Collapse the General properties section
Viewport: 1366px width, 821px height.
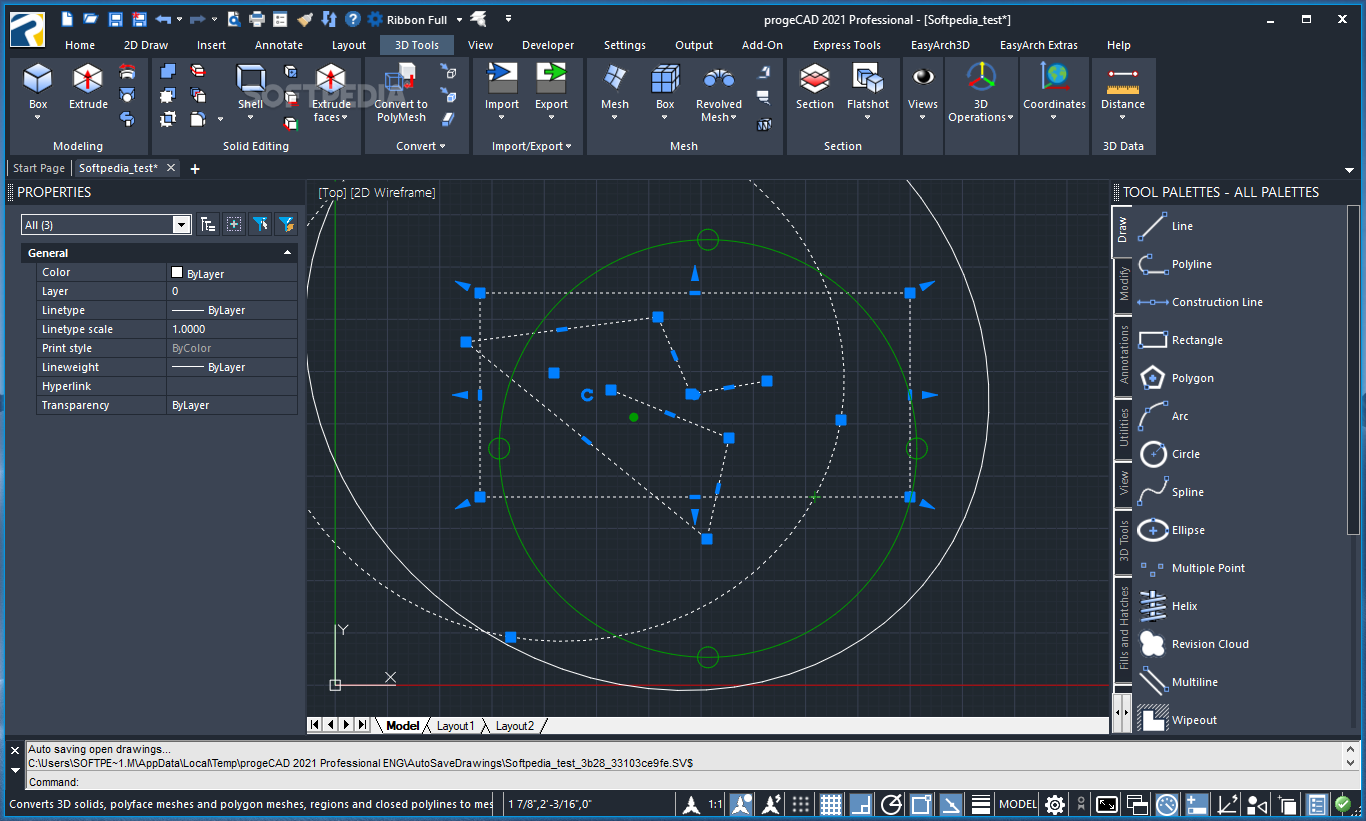[x=288, y=253]
